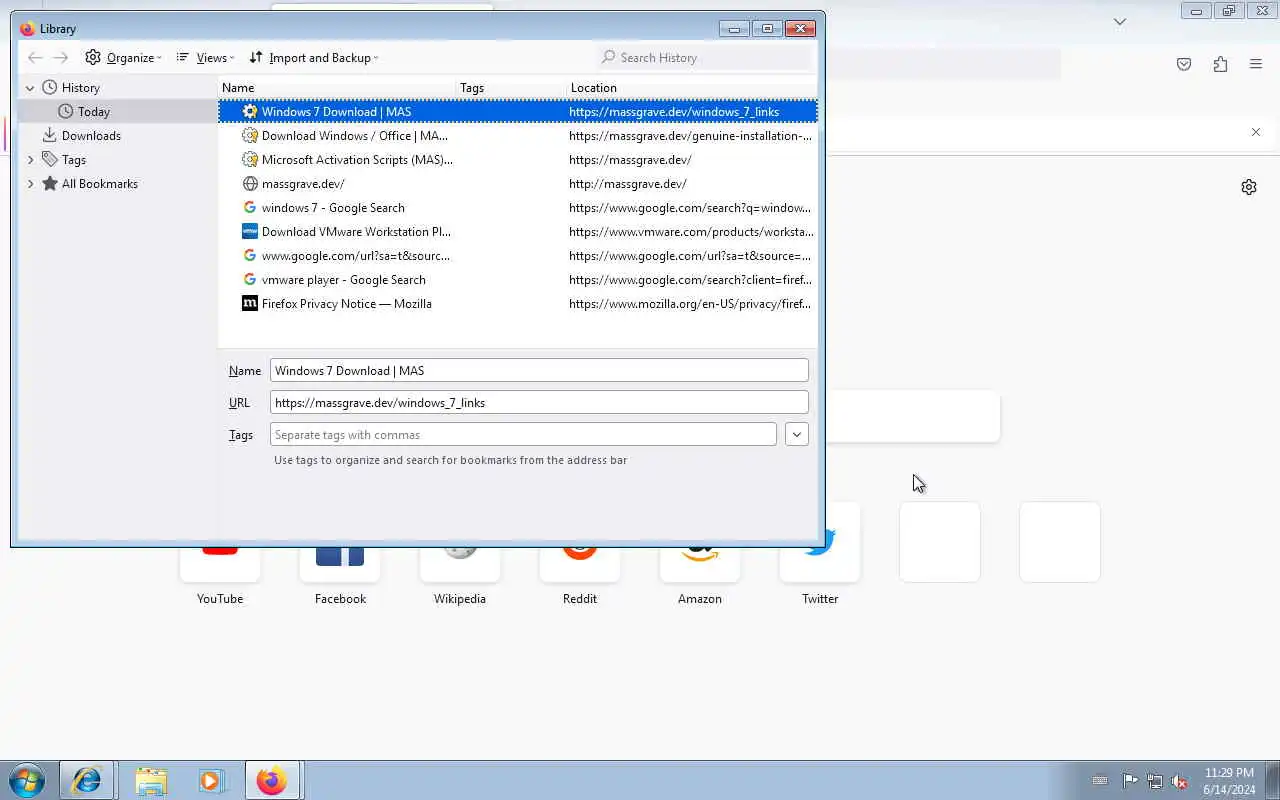Click the globe favicon of massgrave.dev/ row

click(x=250, y=184)
